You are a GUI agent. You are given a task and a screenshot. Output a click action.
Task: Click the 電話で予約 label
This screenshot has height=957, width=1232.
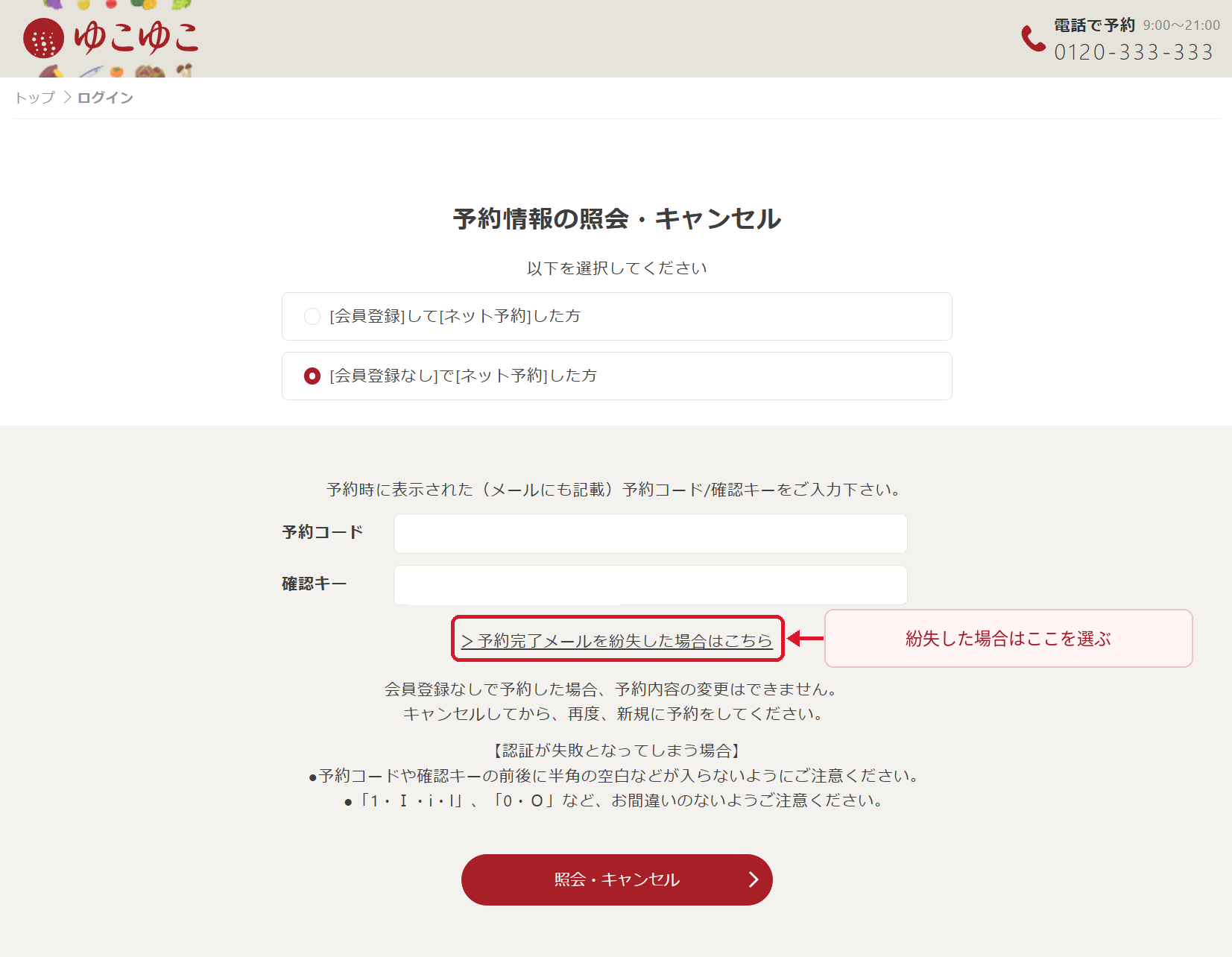[x=1094, y=25]
